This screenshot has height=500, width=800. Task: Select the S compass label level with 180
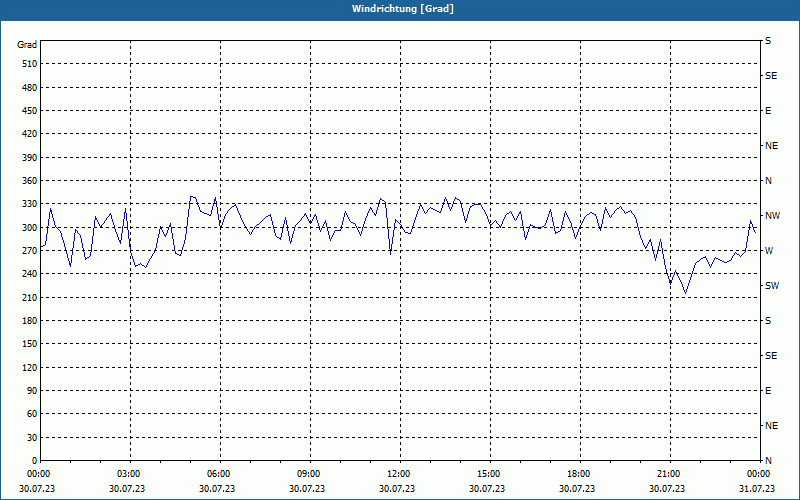click(768, 321)
